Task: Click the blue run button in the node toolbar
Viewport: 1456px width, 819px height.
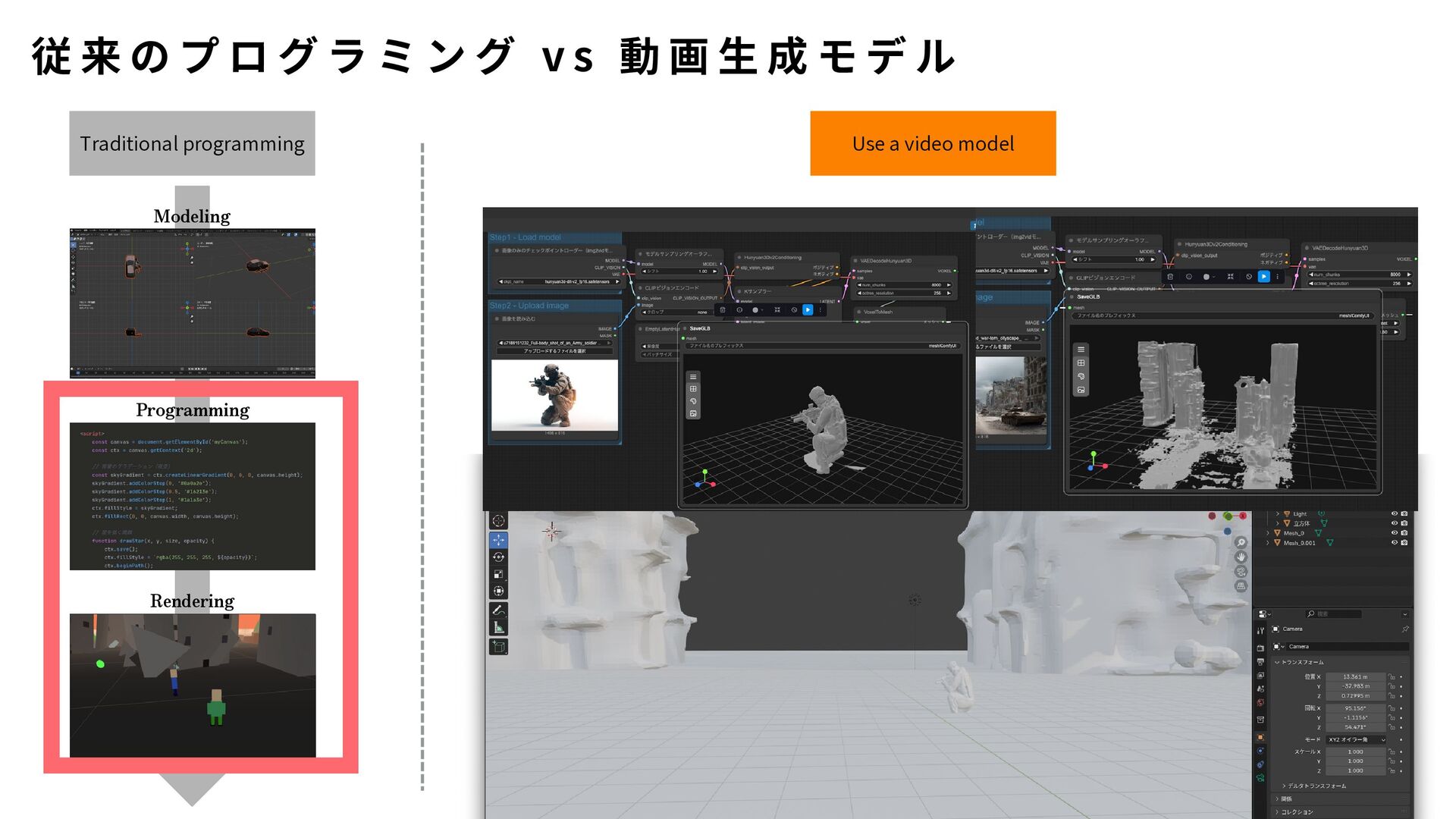Action: [x=808, y=310]
